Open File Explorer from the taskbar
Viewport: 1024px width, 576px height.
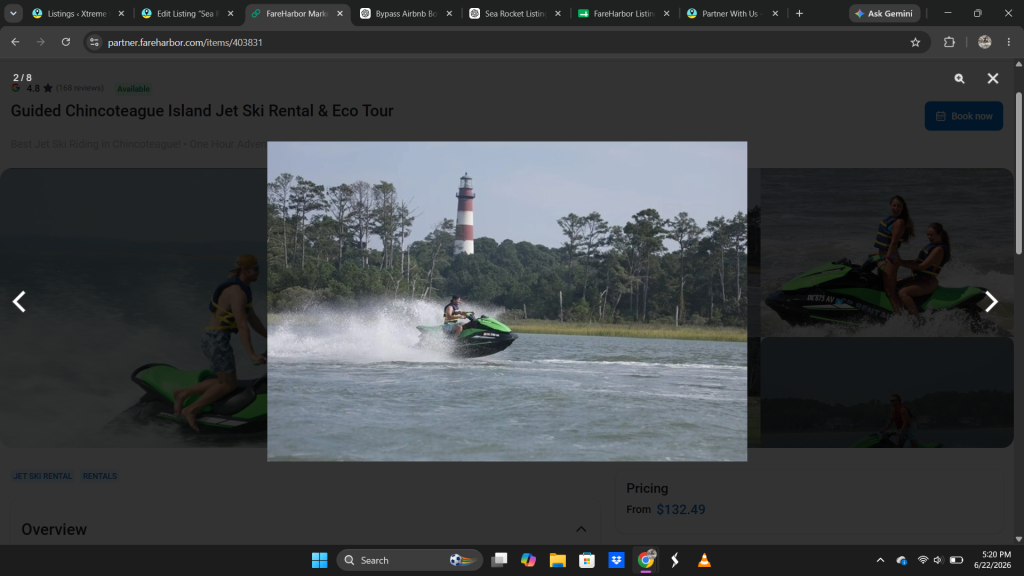(x=557, y=560)
